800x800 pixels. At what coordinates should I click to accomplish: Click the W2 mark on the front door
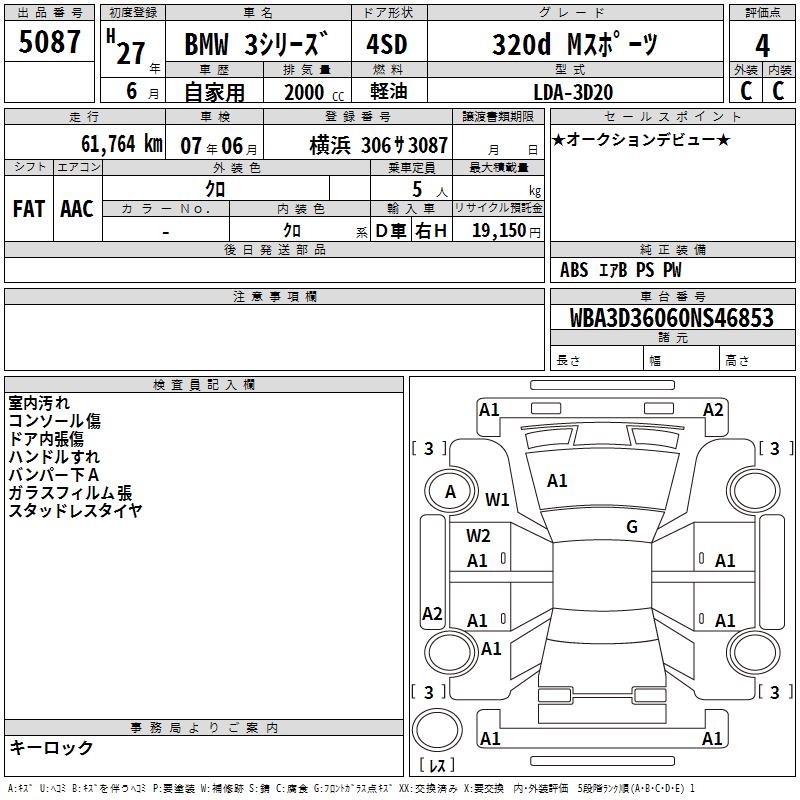(478, 536)
